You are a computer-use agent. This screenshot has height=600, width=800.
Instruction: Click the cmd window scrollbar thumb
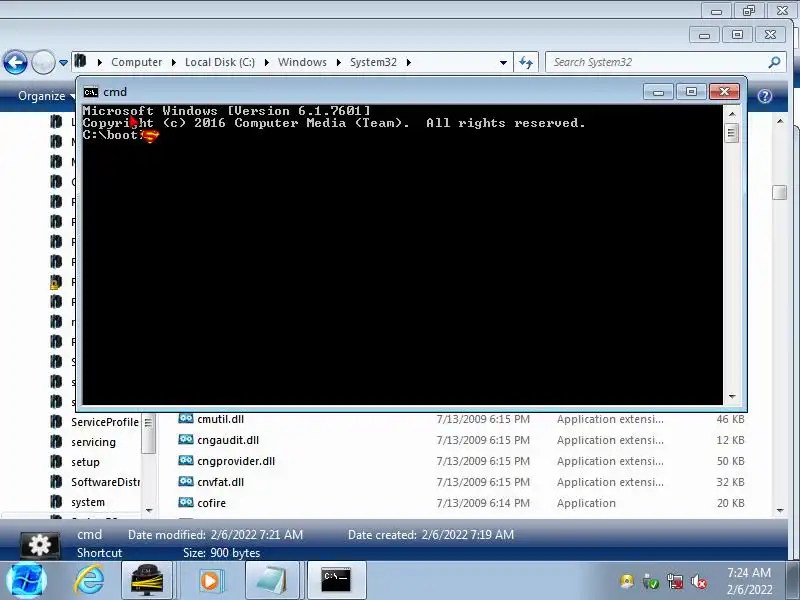click(x=732, y=133)
